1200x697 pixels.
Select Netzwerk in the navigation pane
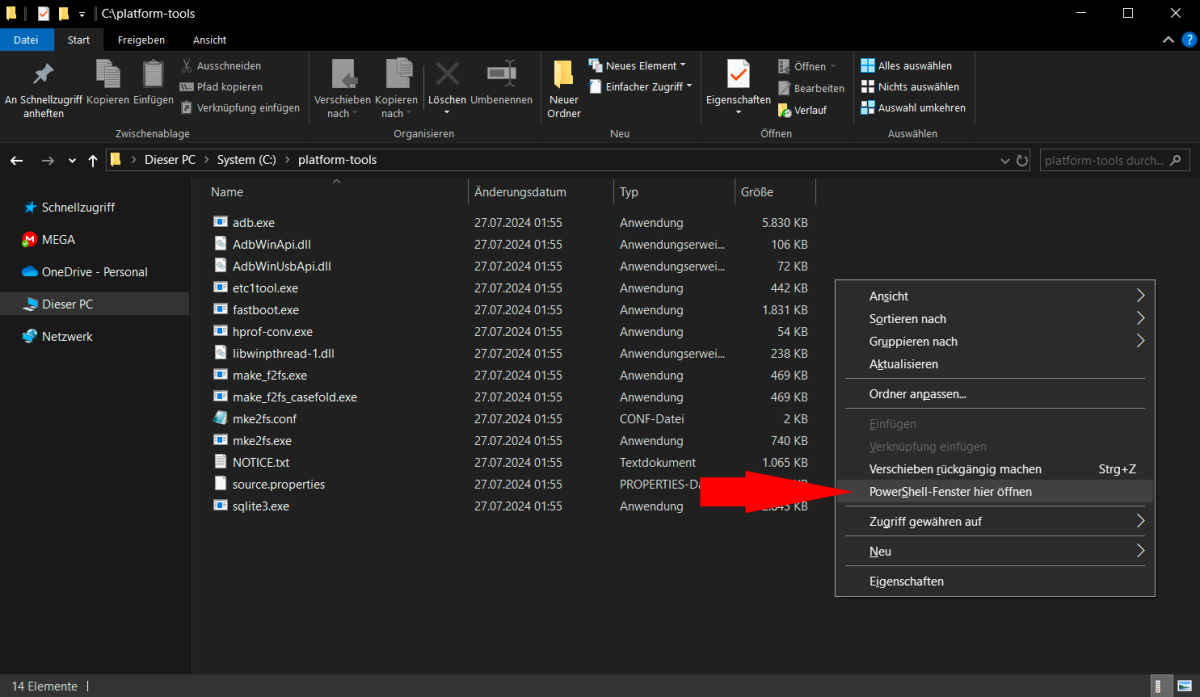click(67, 337)
